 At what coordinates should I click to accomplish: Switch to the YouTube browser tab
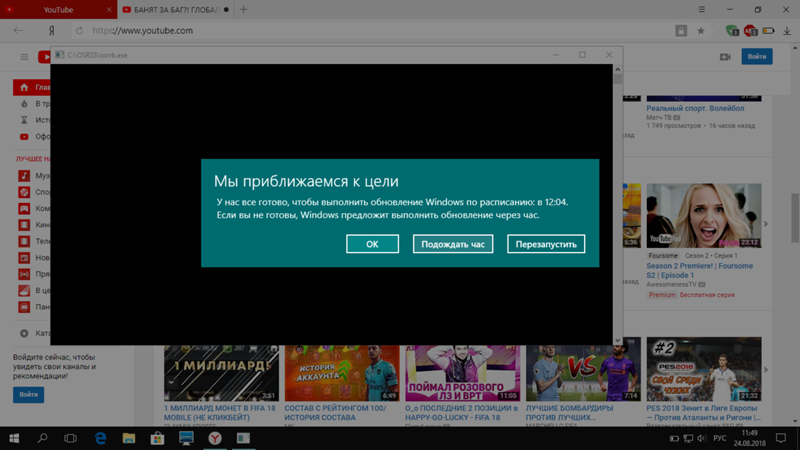point(58,10)
